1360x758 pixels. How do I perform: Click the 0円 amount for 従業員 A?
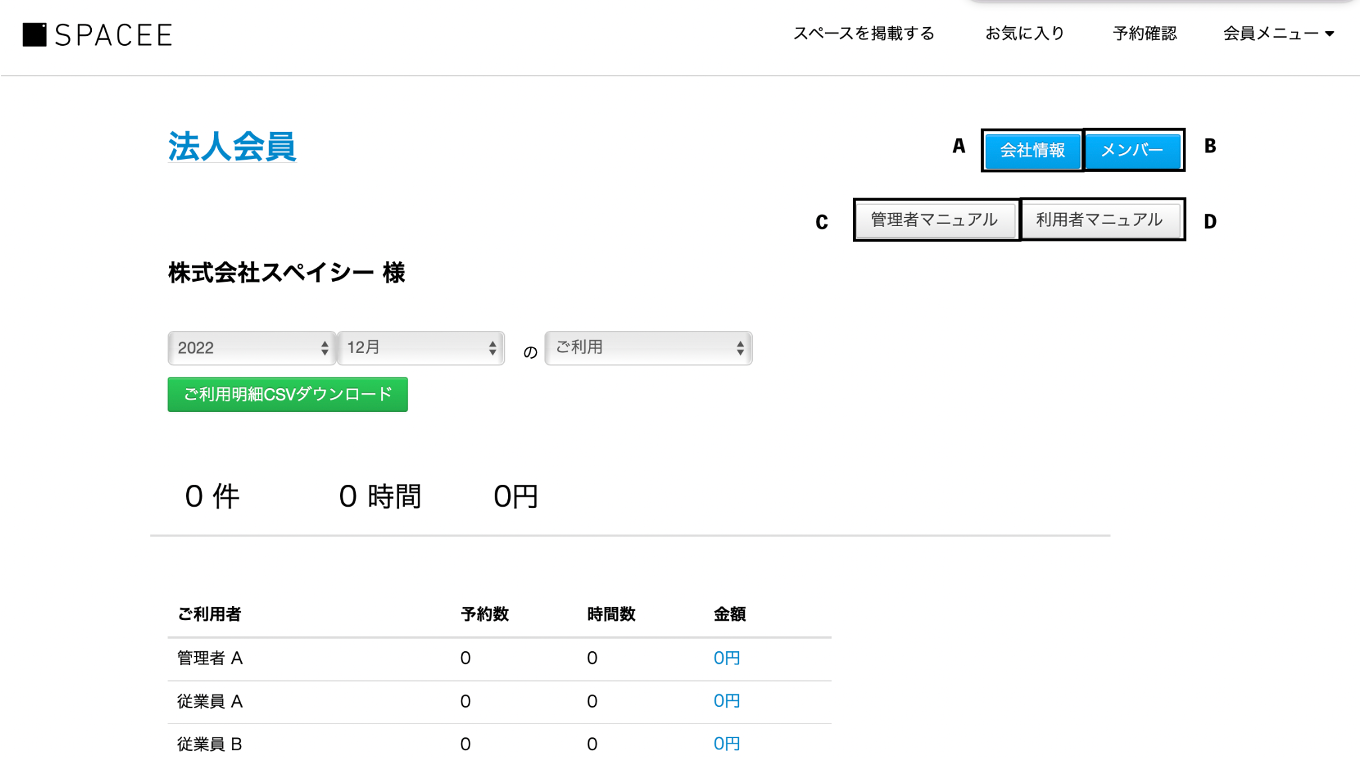pyautogui.click(x=727, y=701)
